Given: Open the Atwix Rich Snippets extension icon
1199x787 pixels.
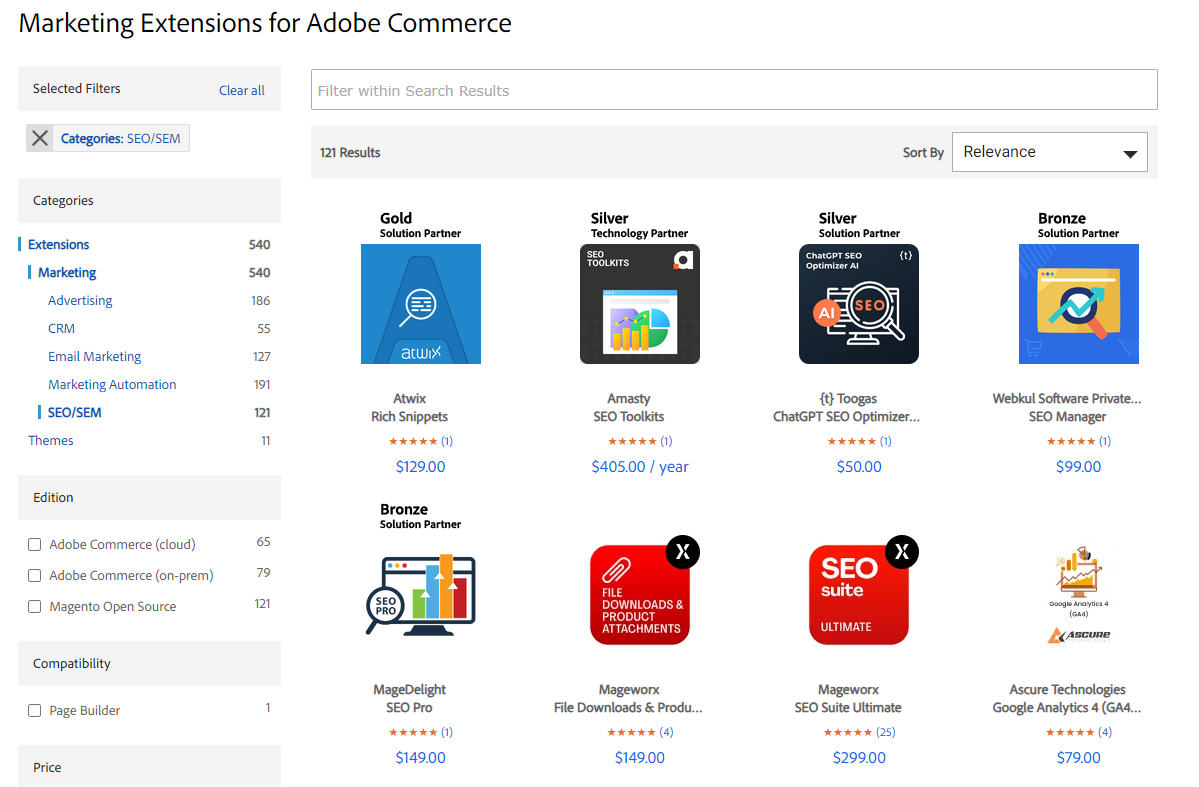Looking at the screenshot, I should pos(421,304).
